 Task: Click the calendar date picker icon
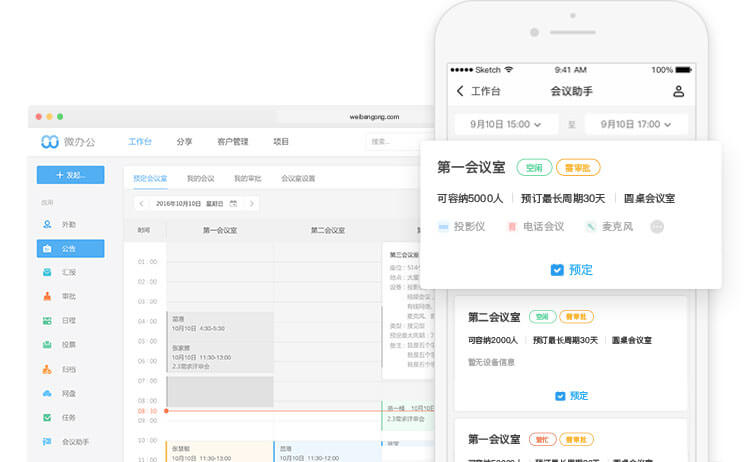coord(233,204)
